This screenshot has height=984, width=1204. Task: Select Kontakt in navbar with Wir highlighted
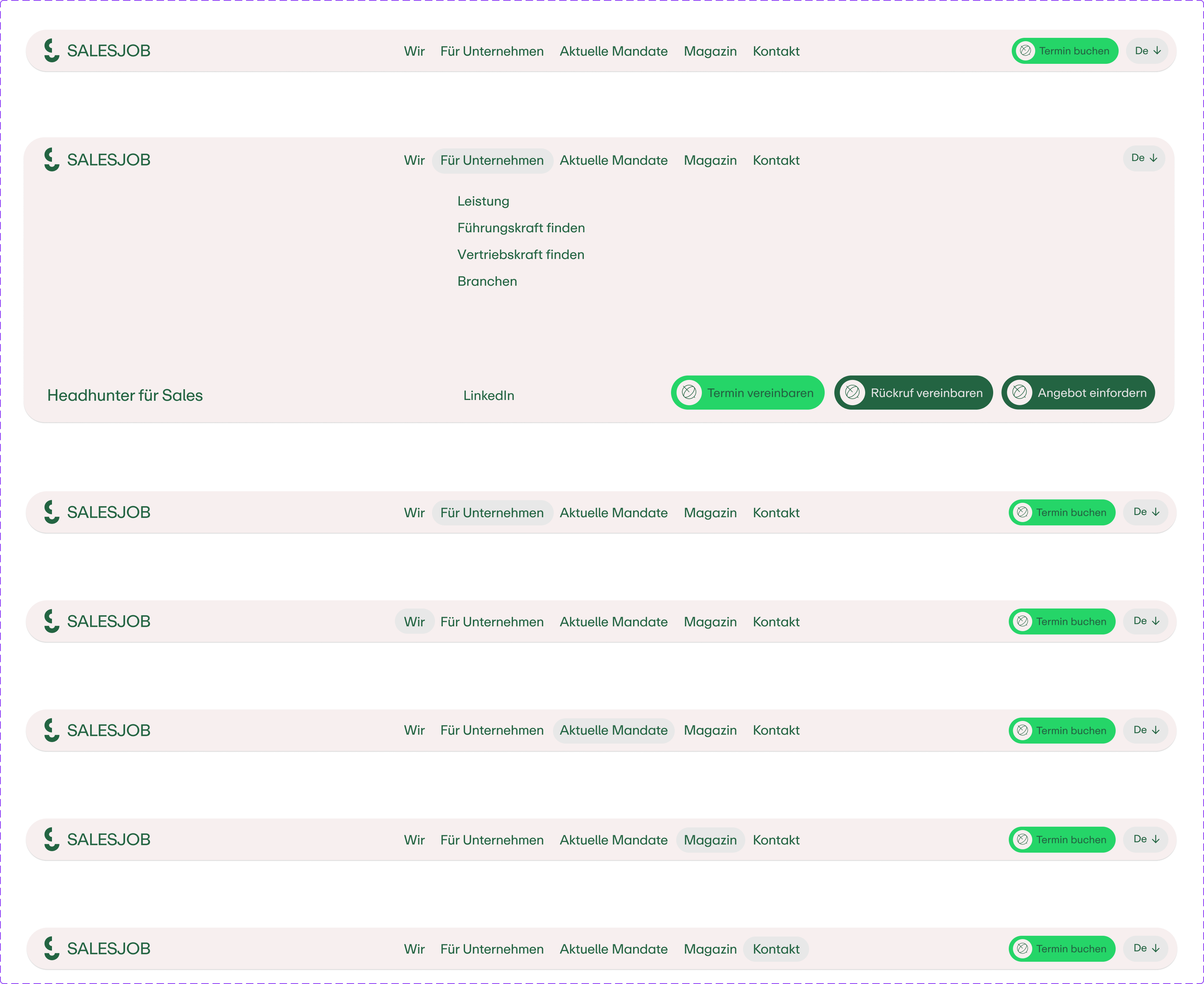pos(776,622)
